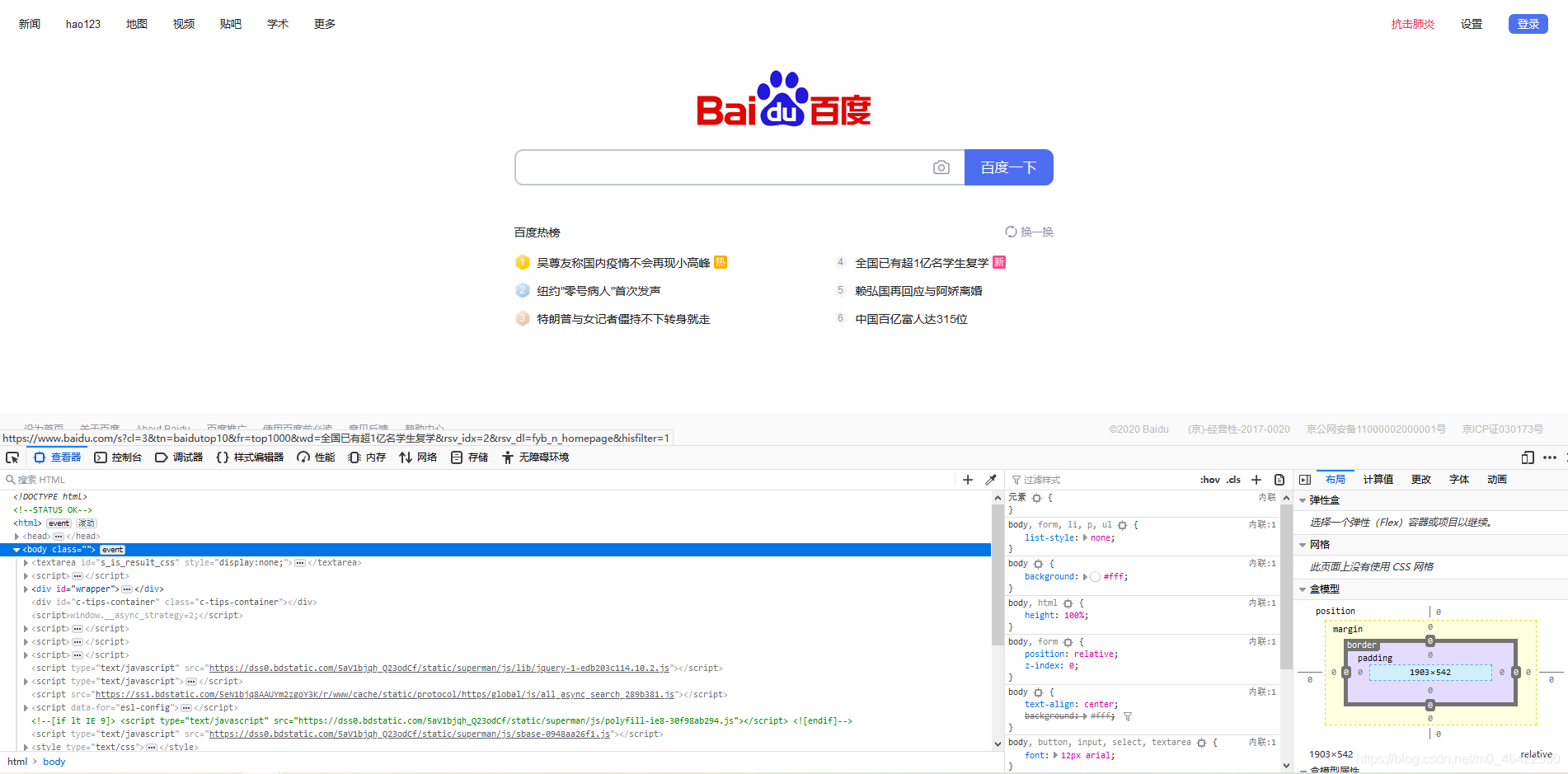This screenshot has height=774, width=1568.
Task: Open the 查看器 inspector tab
Action: tap(58, 457)
